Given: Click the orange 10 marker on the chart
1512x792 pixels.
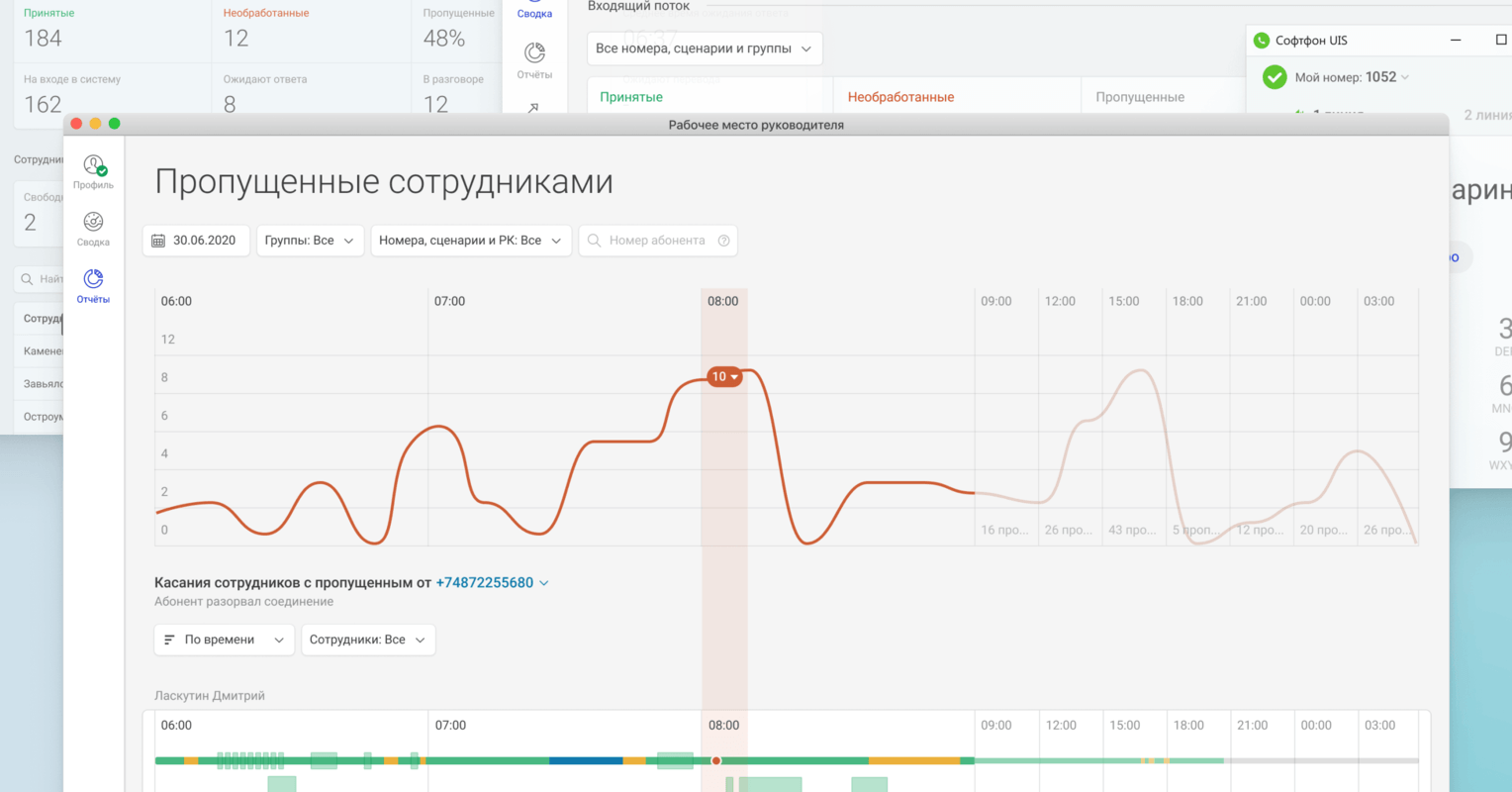Looking at the screenshot, I should point(724,377).
